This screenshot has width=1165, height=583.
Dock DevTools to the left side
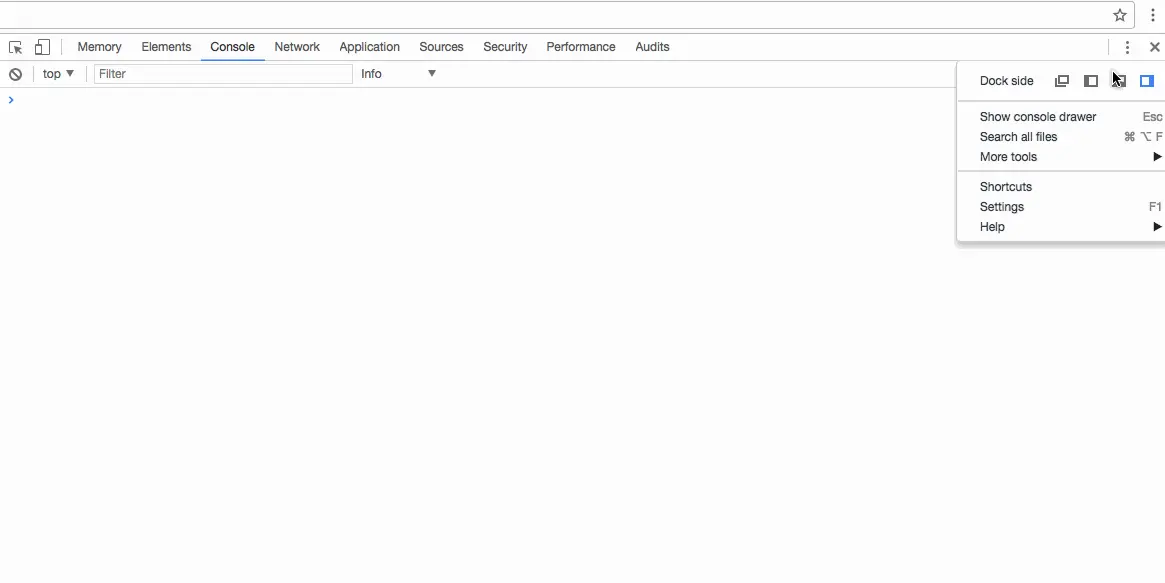click(1091, 81)
